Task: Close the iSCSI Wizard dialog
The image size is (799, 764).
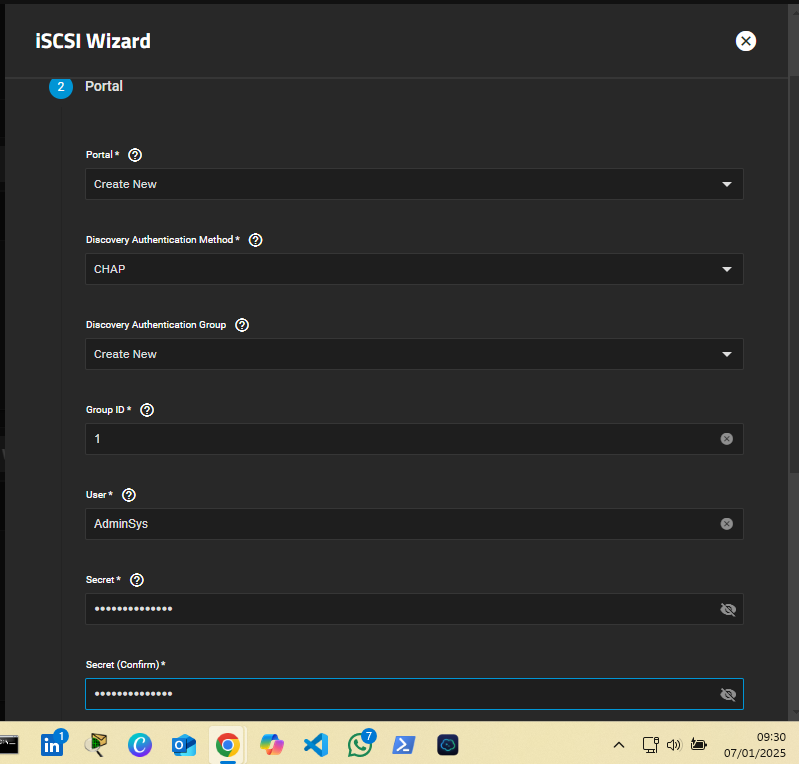Action: pos(745,41)
